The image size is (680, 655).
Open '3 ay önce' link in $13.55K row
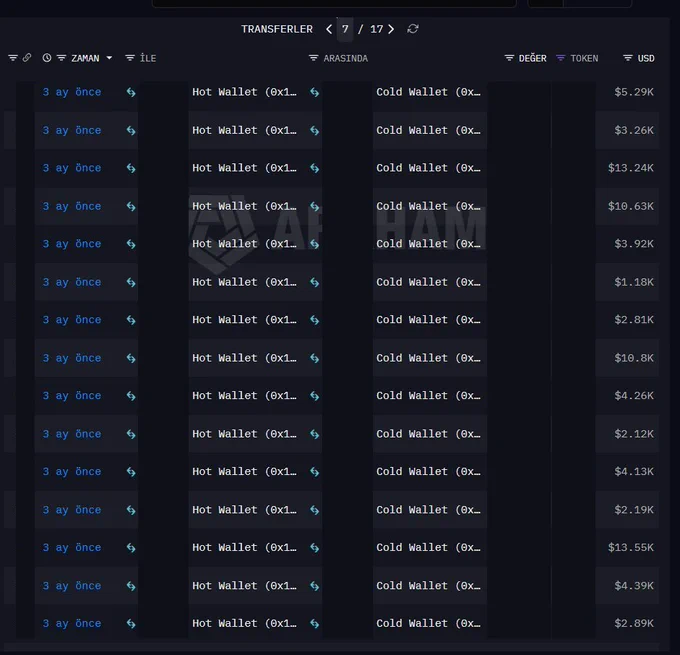pos(72,547)
